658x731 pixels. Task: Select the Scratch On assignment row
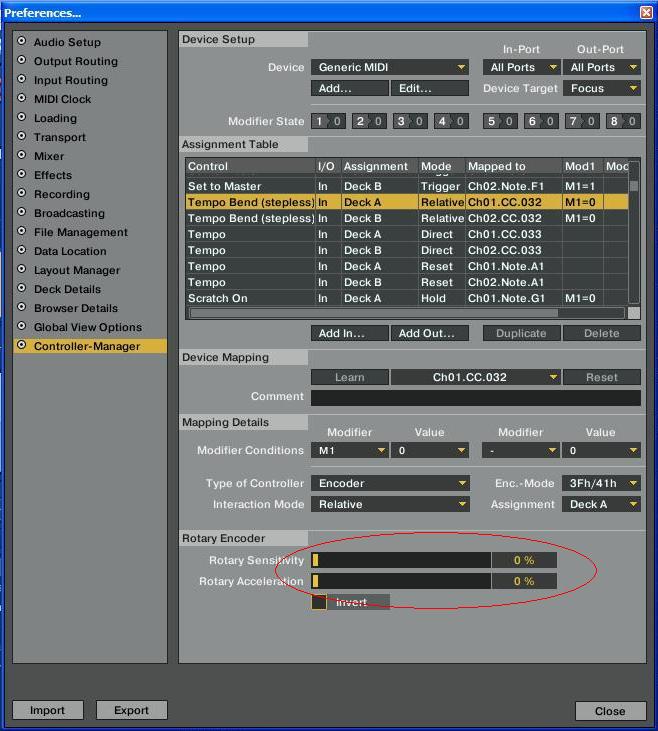coord(407,298)
